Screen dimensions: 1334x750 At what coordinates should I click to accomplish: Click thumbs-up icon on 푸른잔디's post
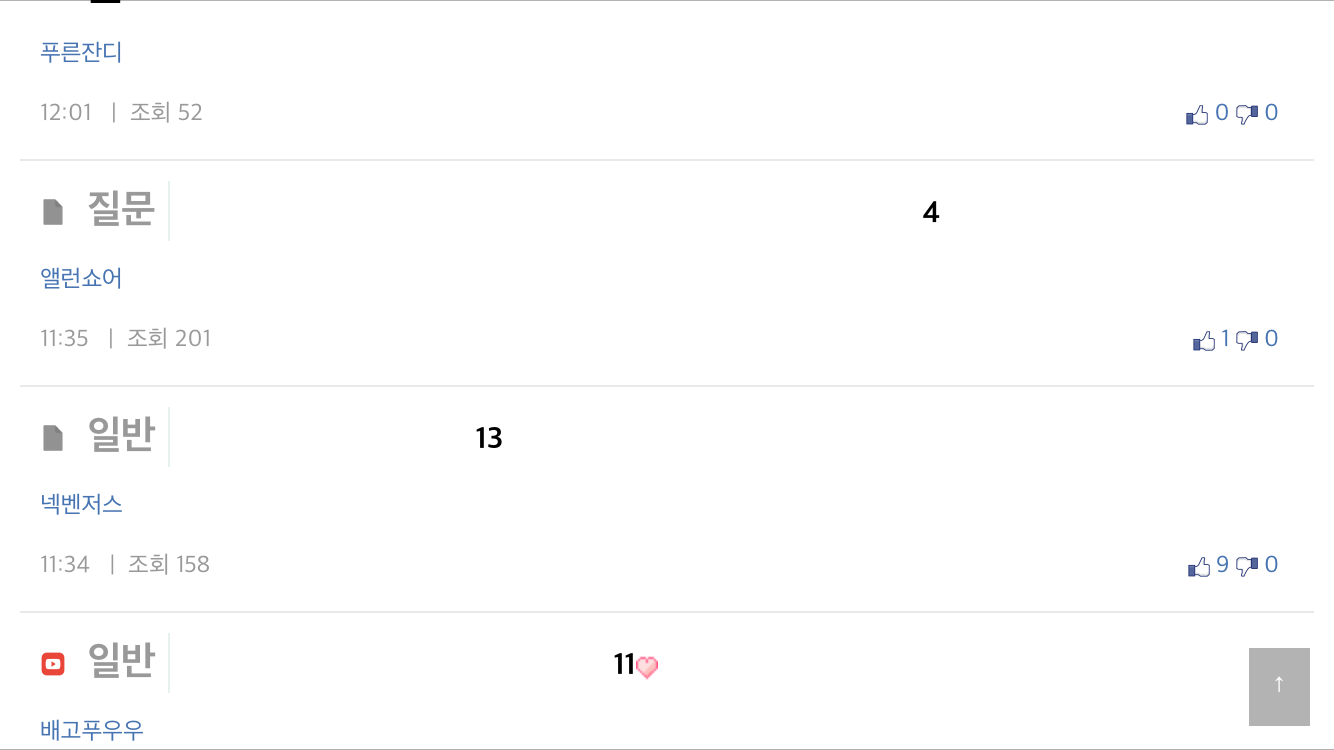tap(1197, 115)
